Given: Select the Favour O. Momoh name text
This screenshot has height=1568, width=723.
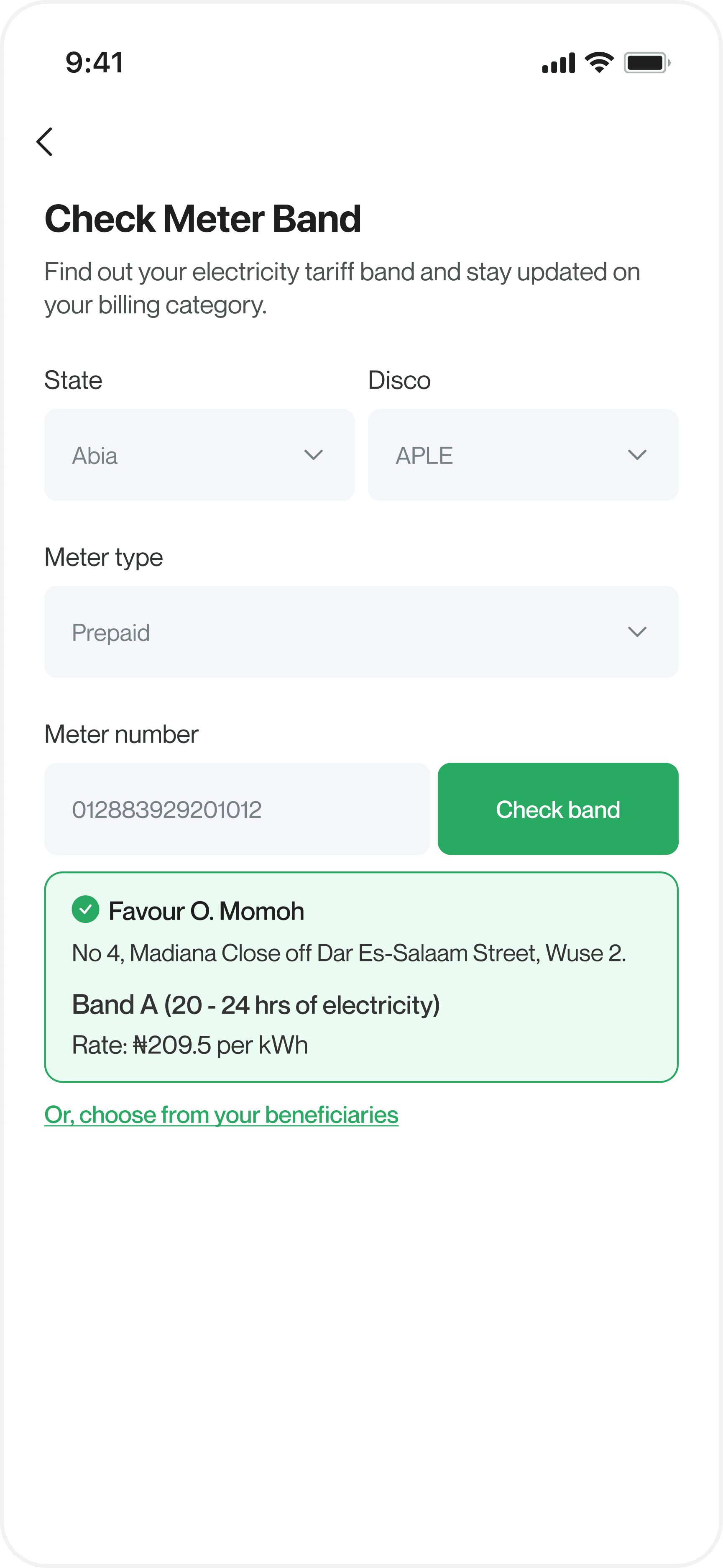Looking at the screenshot, I should (206, 911).
